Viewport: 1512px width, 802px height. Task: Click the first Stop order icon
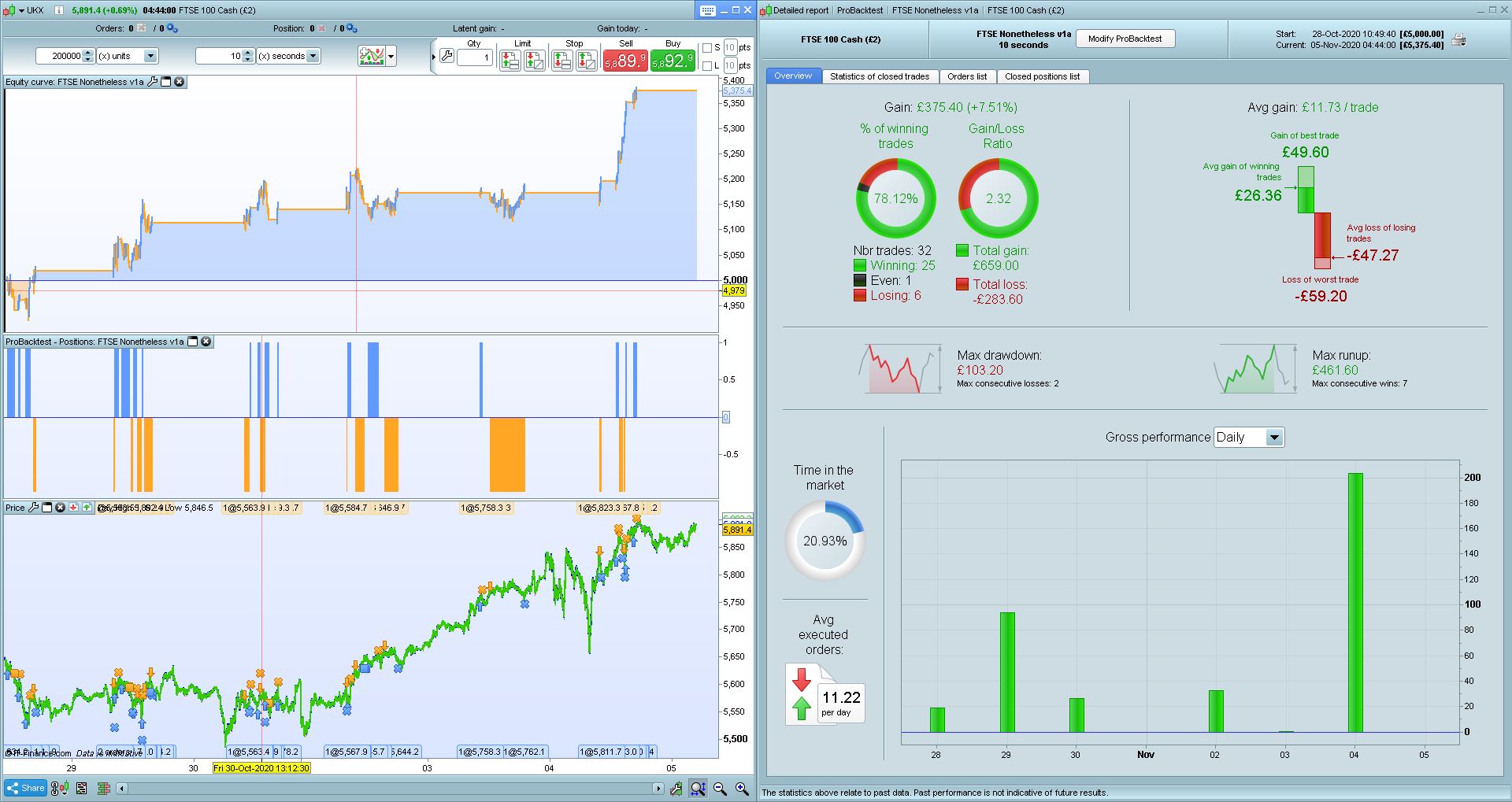pos(561,61)
